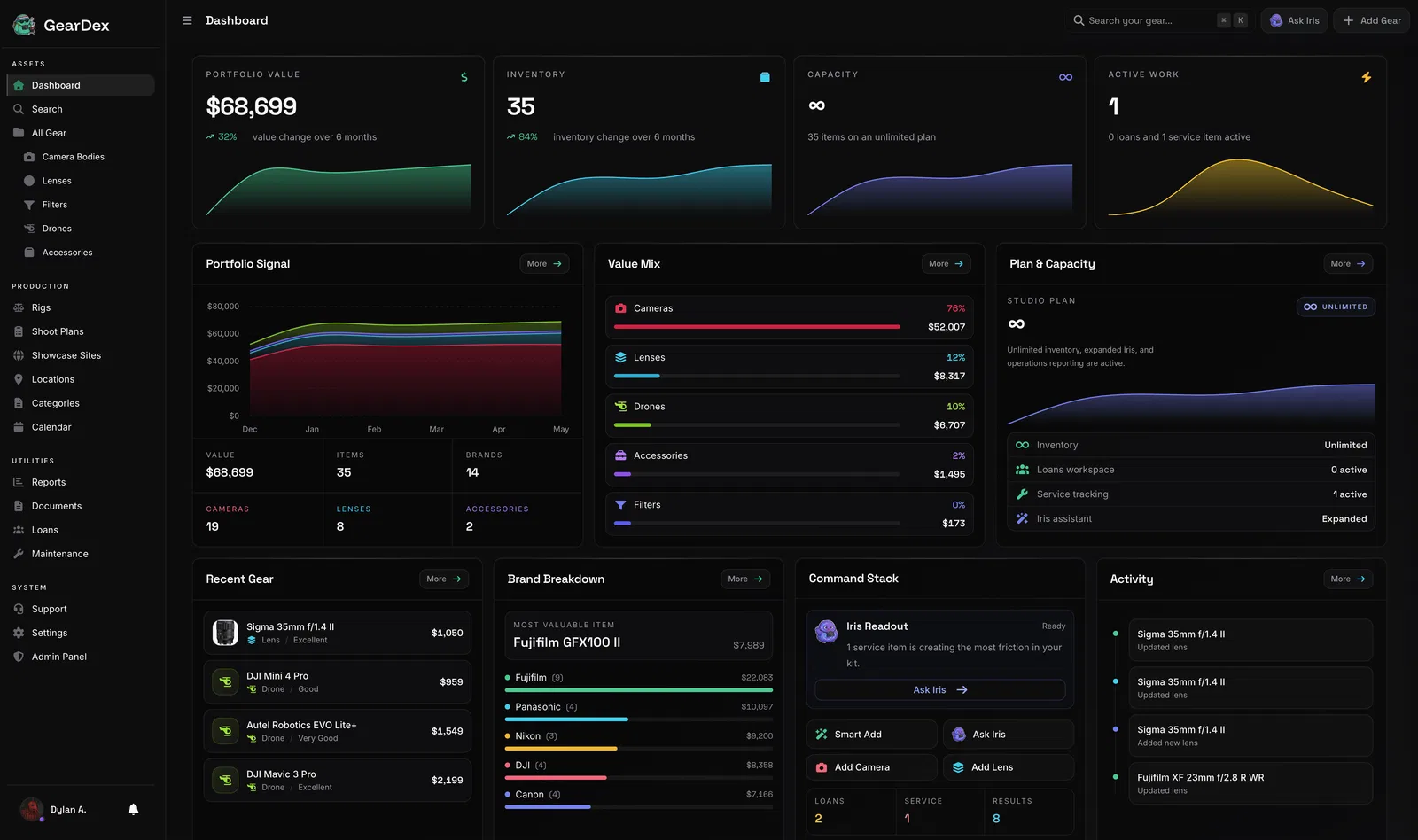Click the Search your gear field
The width and height of the screenshot is (1418, 840).
pos(1160,20)
